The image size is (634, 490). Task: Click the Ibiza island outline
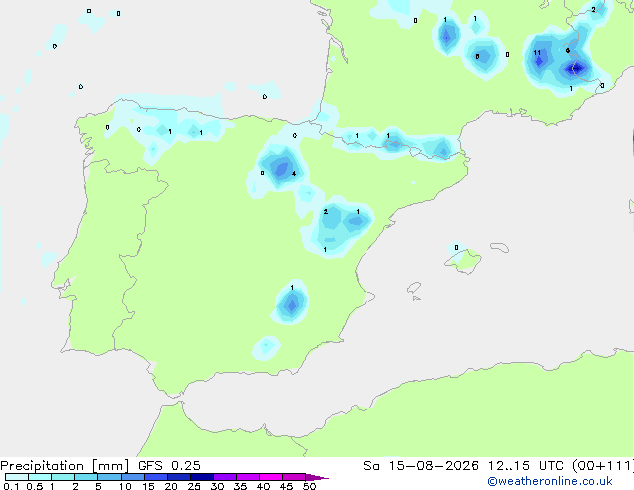coord(414,288)
